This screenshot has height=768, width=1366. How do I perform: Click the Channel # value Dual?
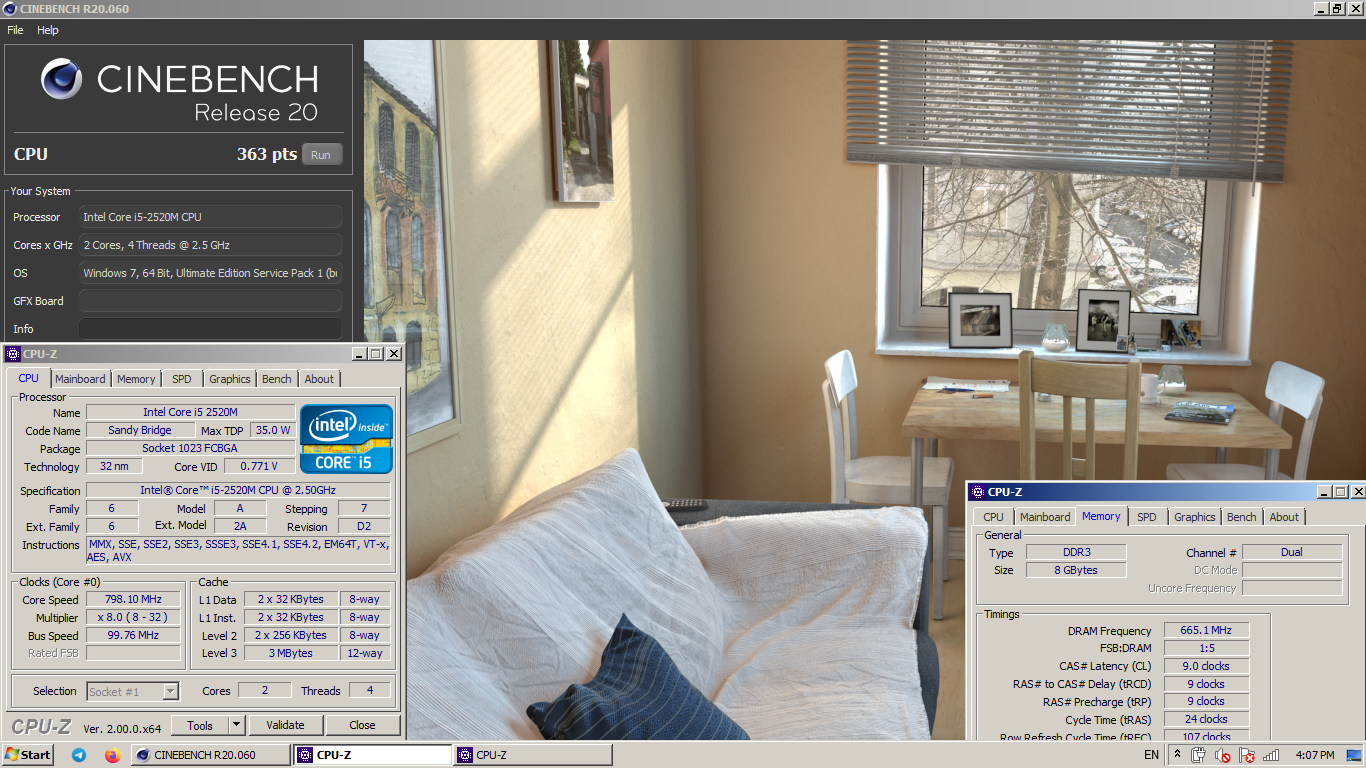pyautogui.click(x=1292, y=552)
